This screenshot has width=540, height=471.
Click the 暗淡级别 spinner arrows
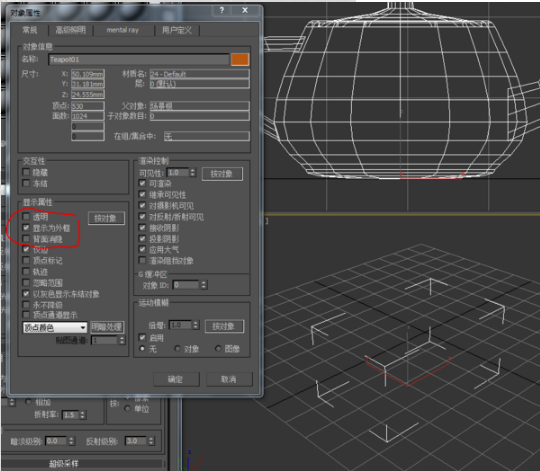[x=71, y=441]
